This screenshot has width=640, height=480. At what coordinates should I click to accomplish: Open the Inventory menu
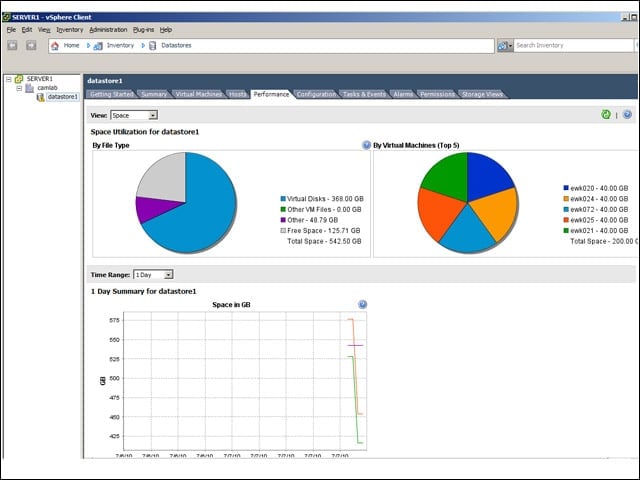coord(69,30)
